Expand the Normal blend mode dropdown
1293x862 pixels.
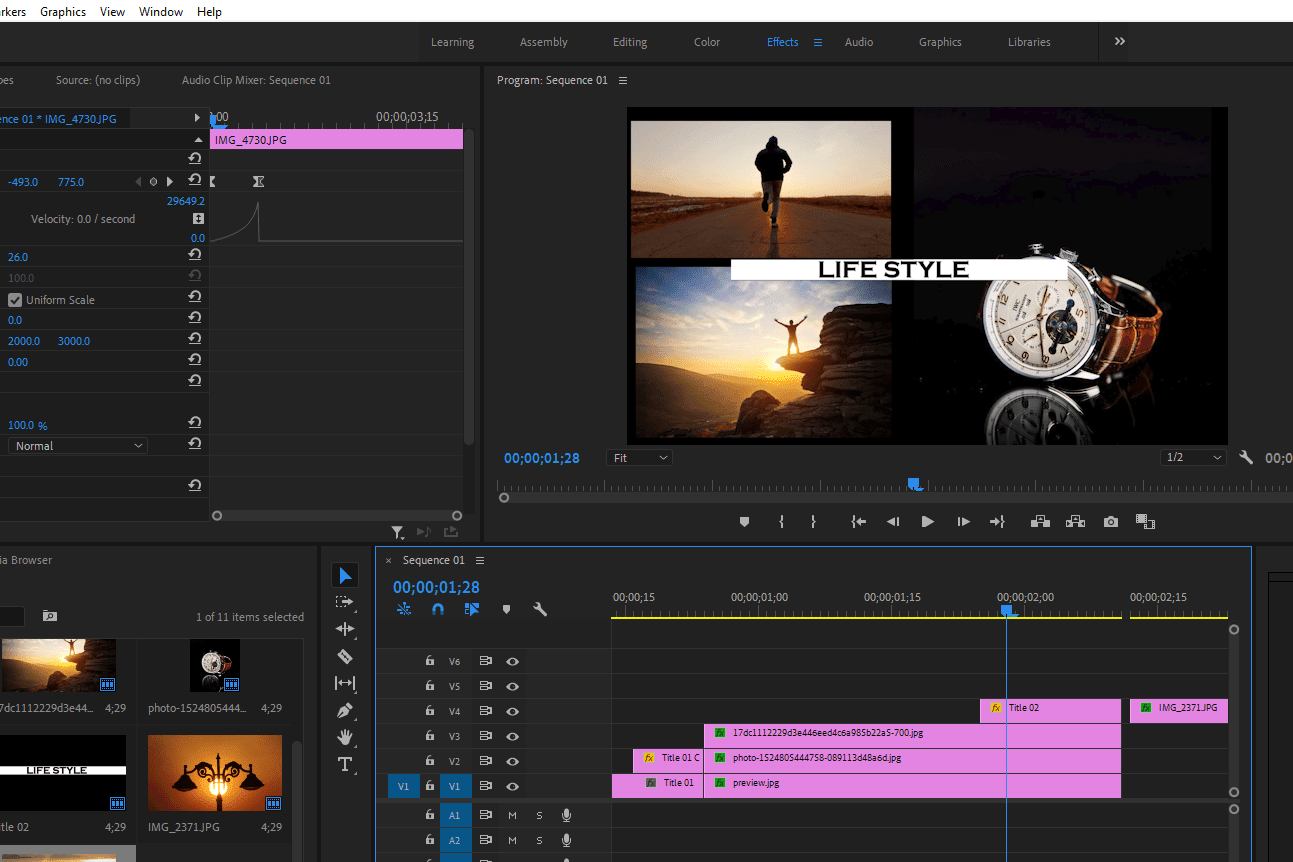78,446
